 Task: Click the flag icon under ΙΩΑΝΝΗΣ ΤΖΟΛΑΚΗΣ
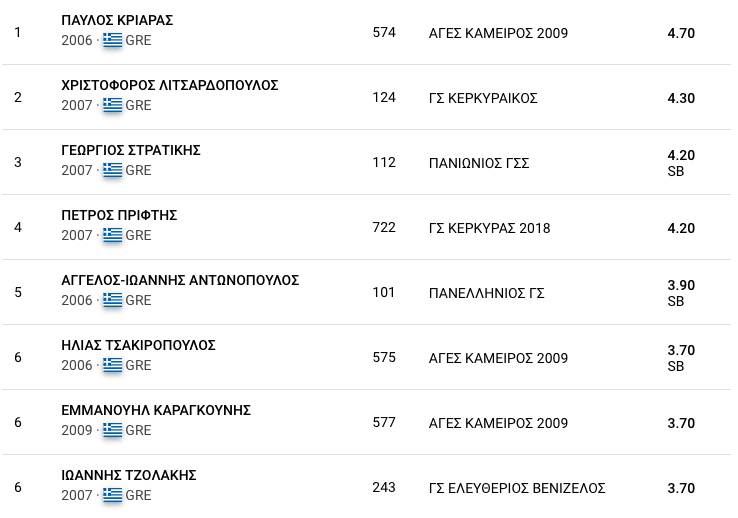pos(112,495)
